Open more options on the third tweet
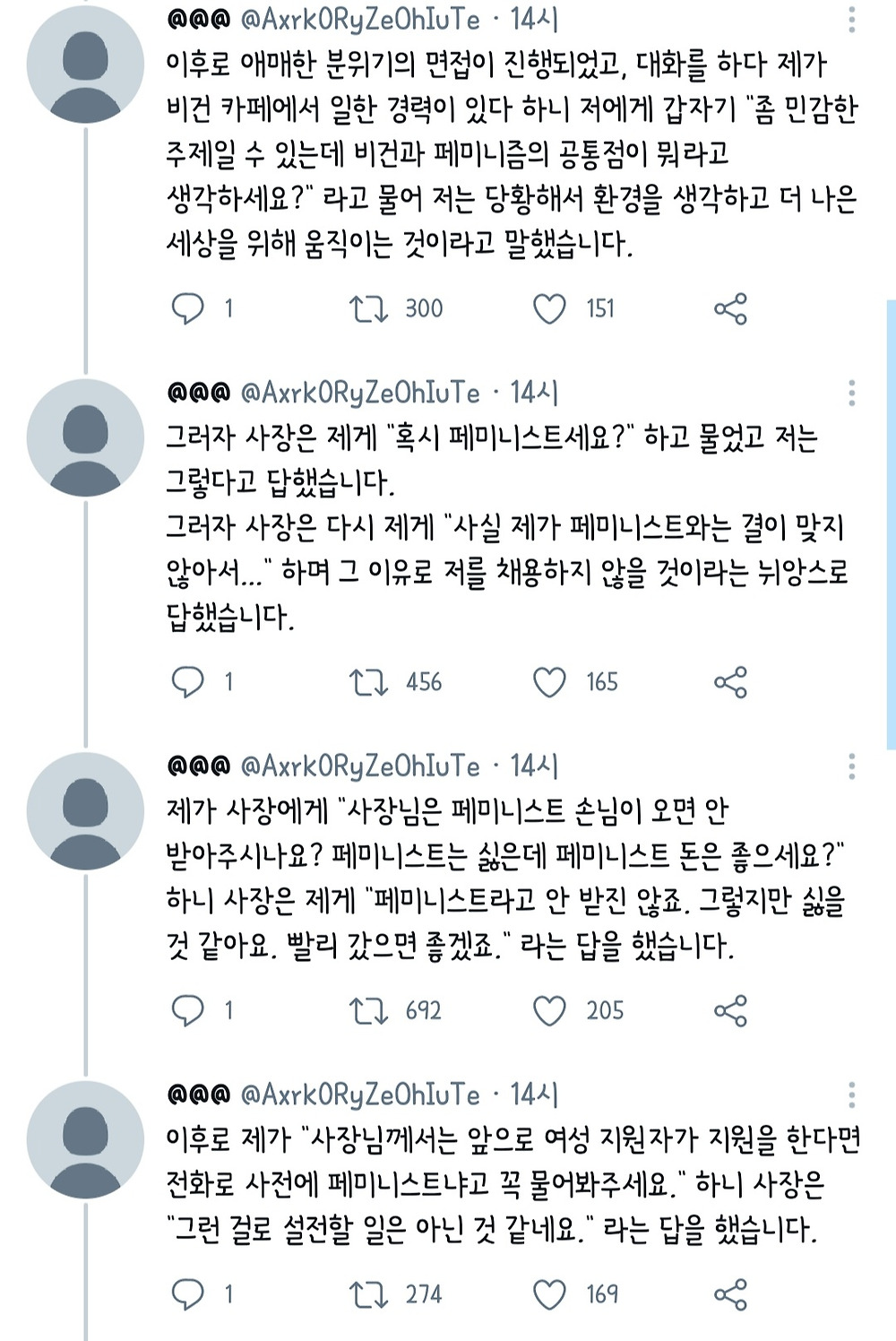This screenshot has height=1341, width=896. point(851,766)
